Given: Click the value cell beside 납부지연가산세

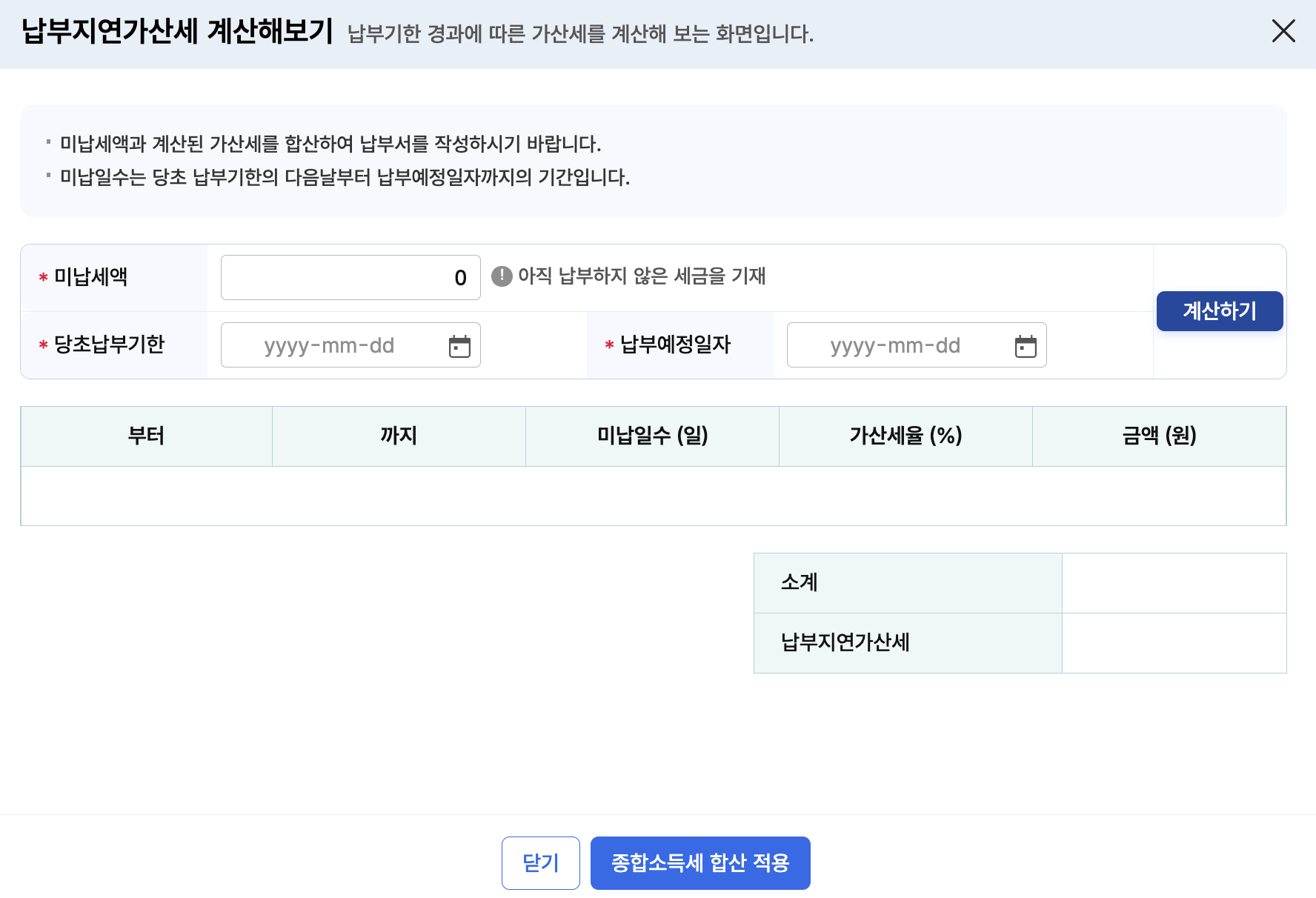Looking at the screenshot, I should click(x=1174, y=643).
